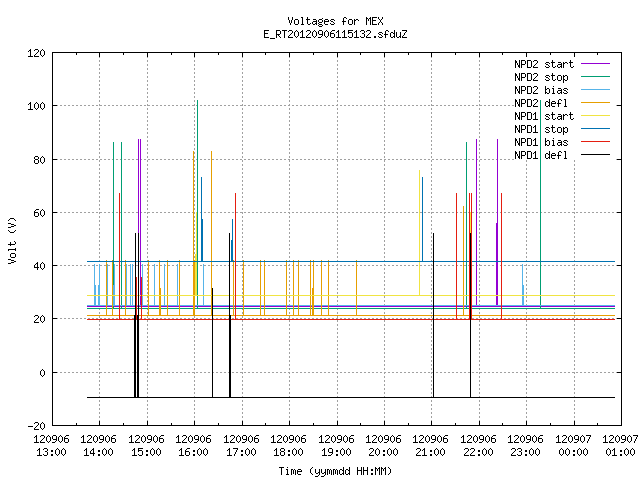
Task: Click the light blue NPD2 bias legend line sample
Action: [595, 90]
